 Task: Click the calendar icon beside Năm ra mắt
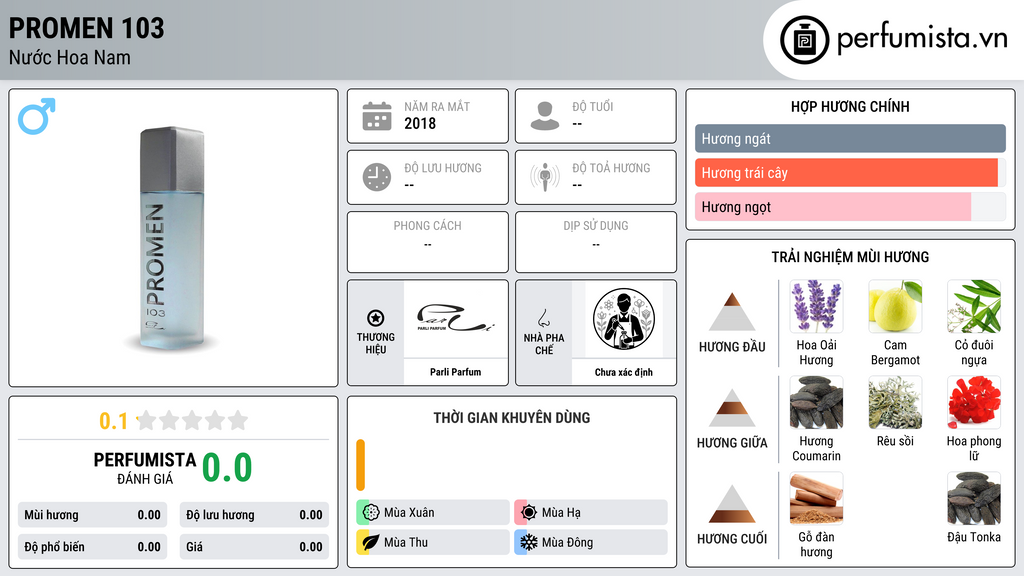[377, 116]
